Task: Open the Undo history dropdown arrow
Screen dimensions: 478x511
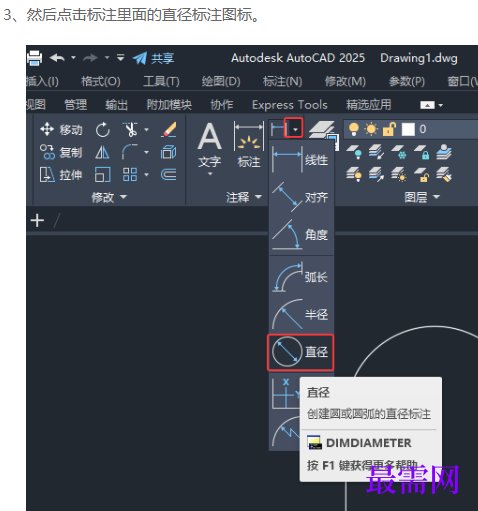Action: point(73,58)
